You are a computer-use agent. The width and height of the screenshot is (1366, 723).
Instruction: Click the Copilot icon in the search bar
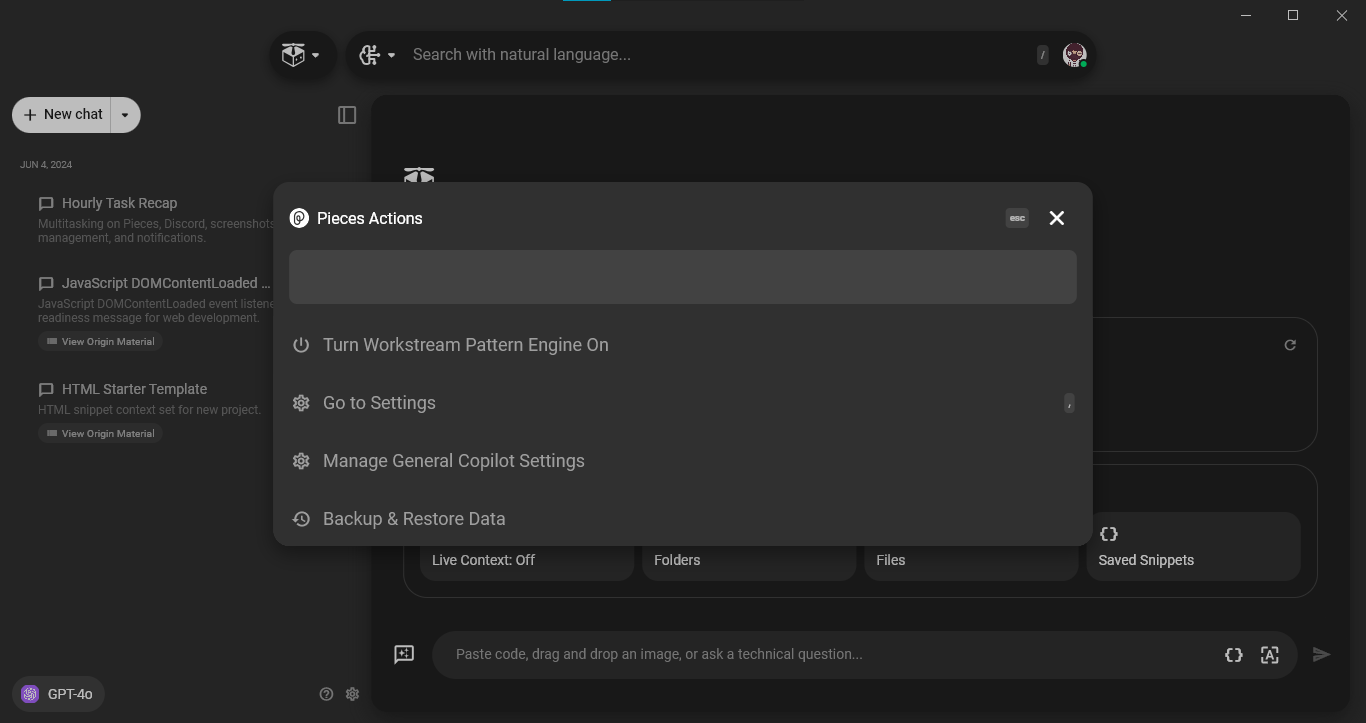coord(369,55)
